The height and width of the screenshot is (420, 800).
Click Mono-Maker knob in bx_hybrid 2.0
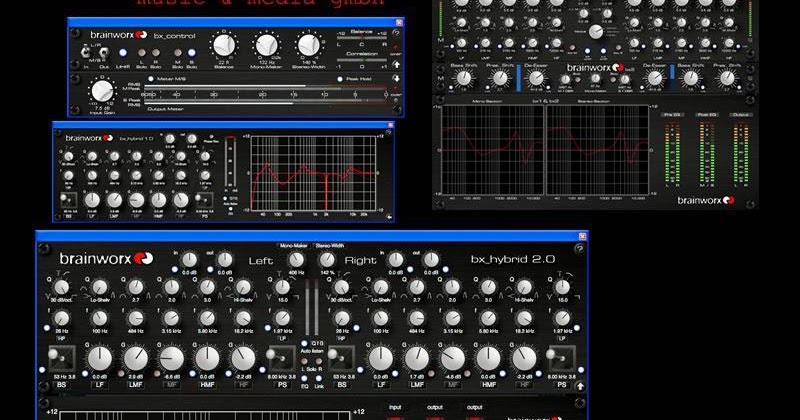(296, 260)
